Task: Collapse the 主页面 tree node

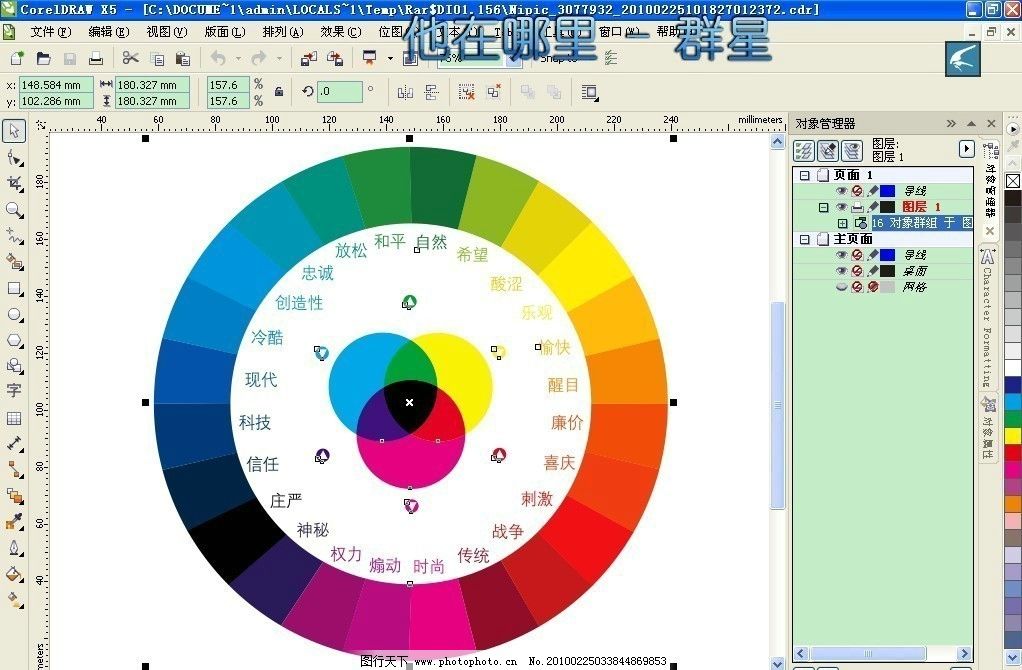Action: [804, 239]
